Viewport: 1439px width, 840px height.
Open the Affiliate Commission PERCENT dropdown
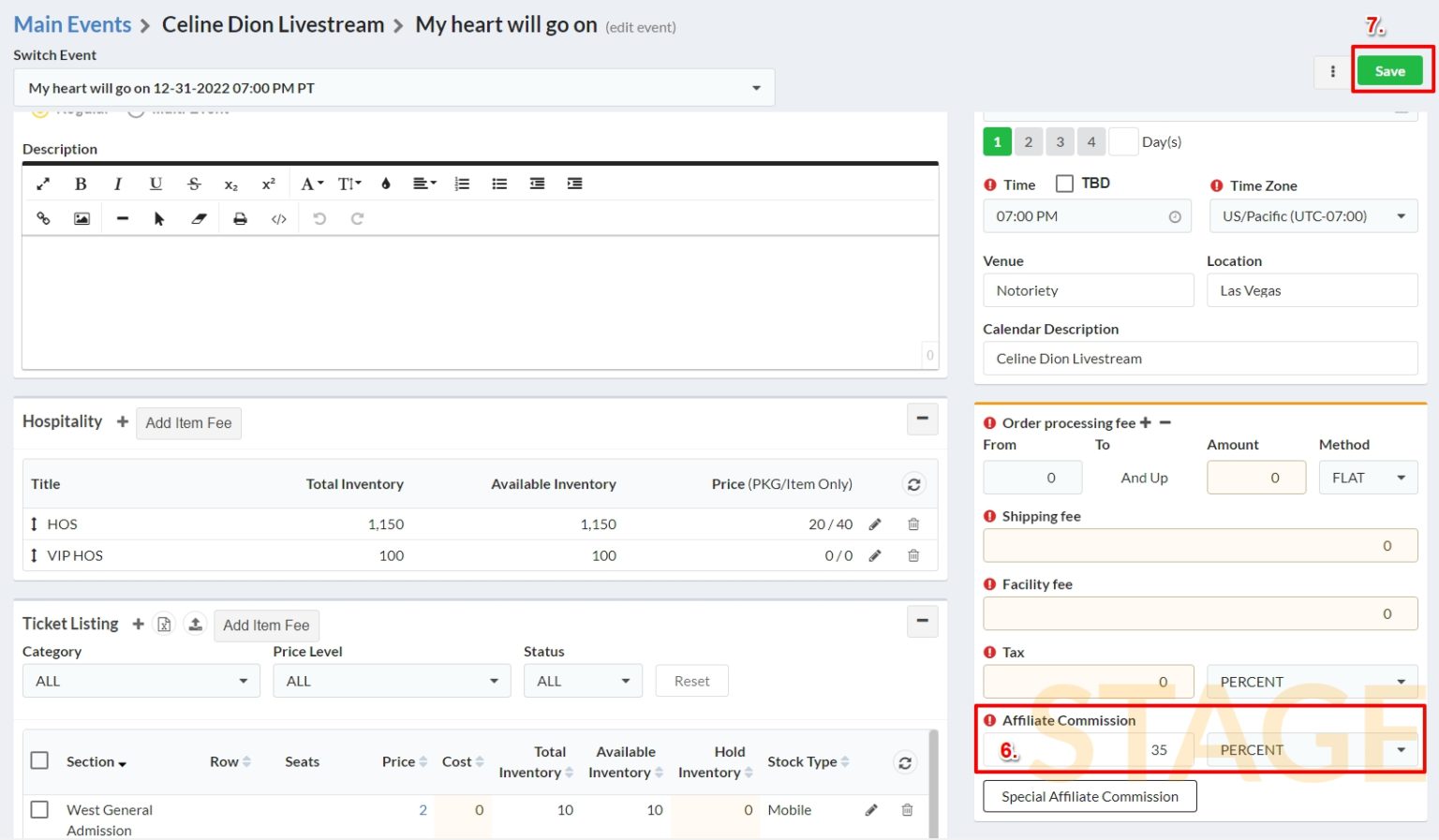tap(1313, 750)
